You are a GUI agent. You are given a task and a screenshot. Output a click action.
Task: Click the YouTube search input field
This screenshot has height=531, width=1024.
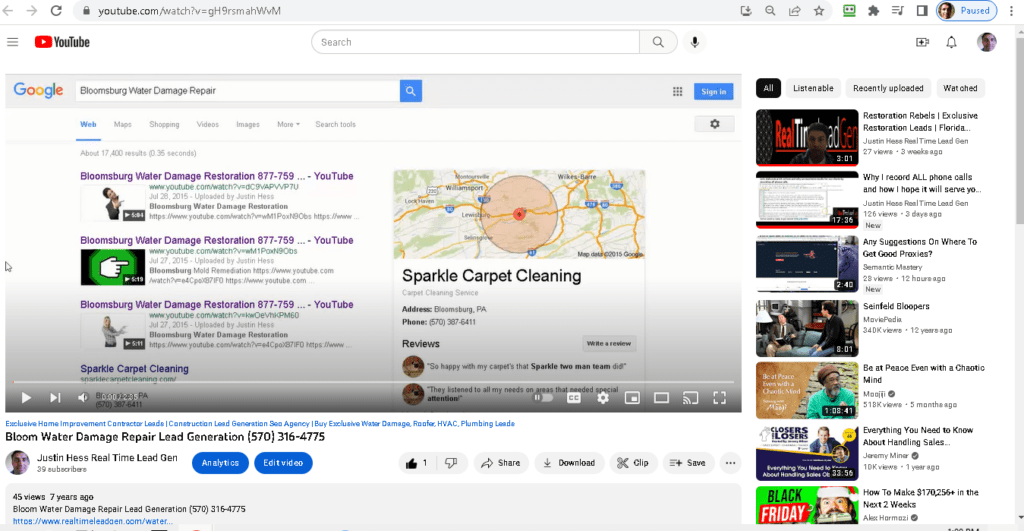475,42
